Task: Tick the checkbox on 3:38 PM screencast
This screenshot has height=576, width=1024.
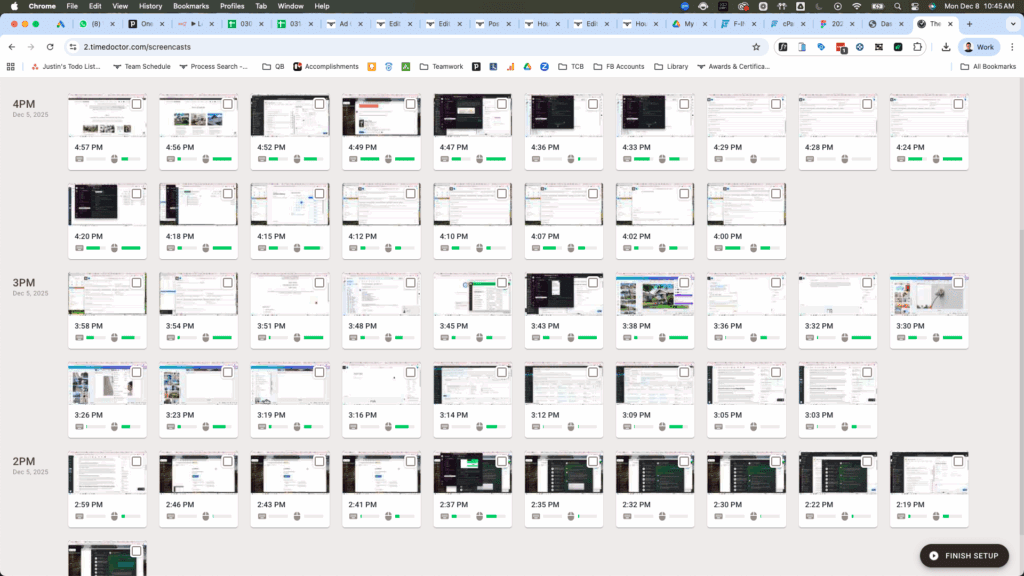Action: point(684,283)
